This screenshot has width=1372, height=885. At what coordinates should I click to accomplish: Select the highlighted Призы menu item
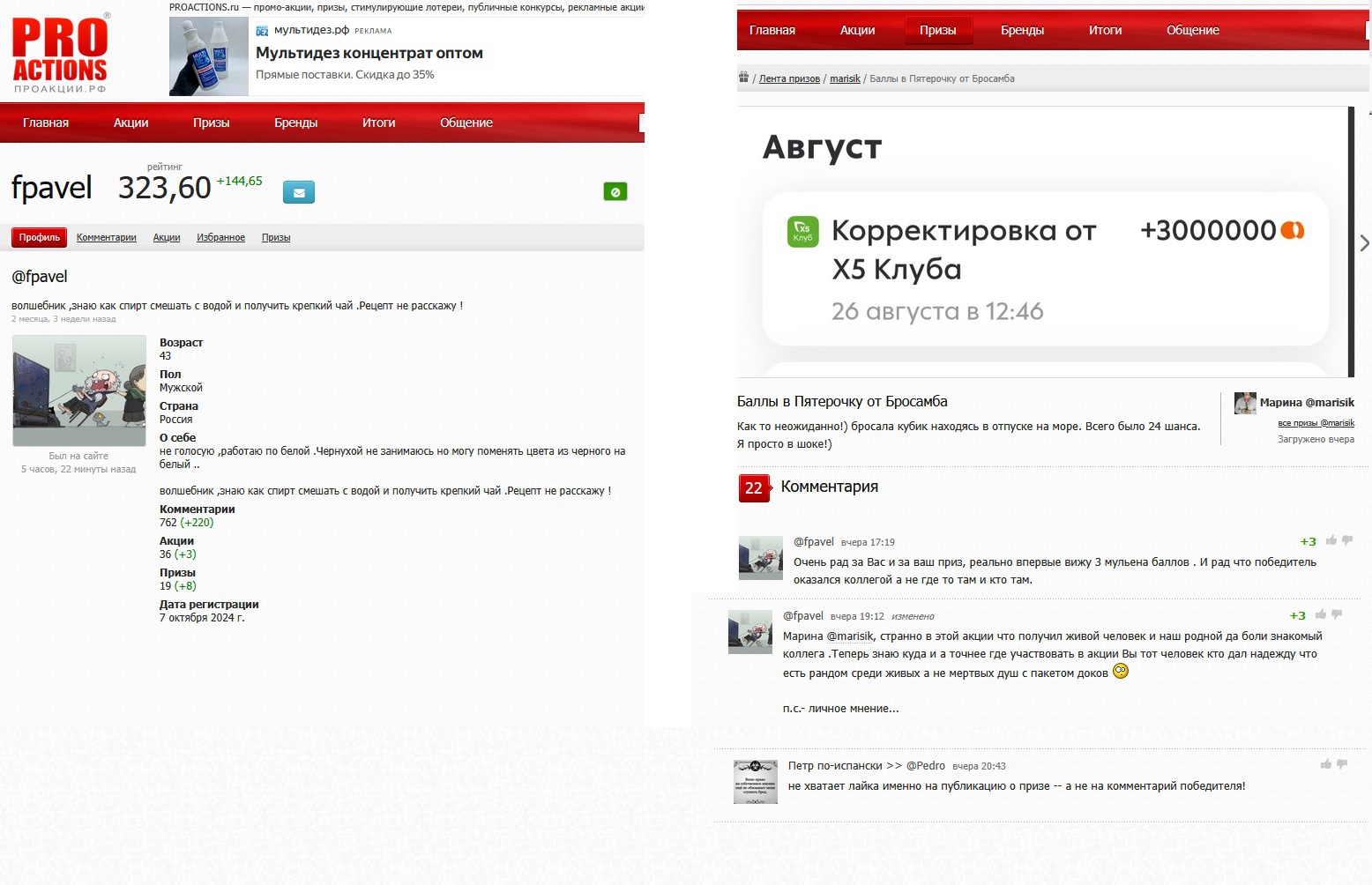click(937, 30)
